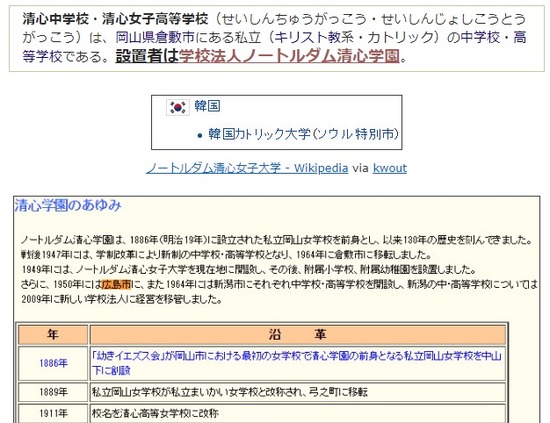Open キリスト教系 link
The height and width of the screenshot is (423, 550).
pyautogui.click(x=314, y=37)
